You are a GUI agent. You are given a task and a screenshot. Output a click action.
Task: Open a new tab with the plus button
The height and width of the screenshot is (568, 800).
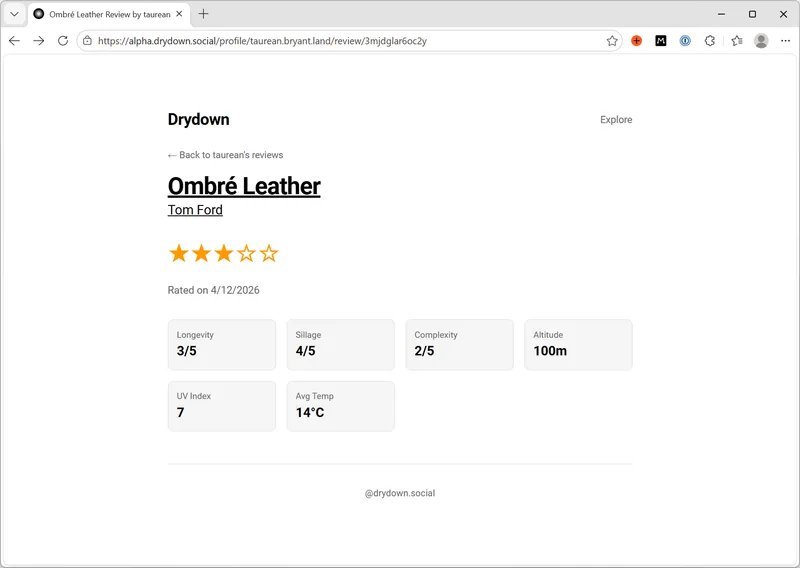pos(204,14)
